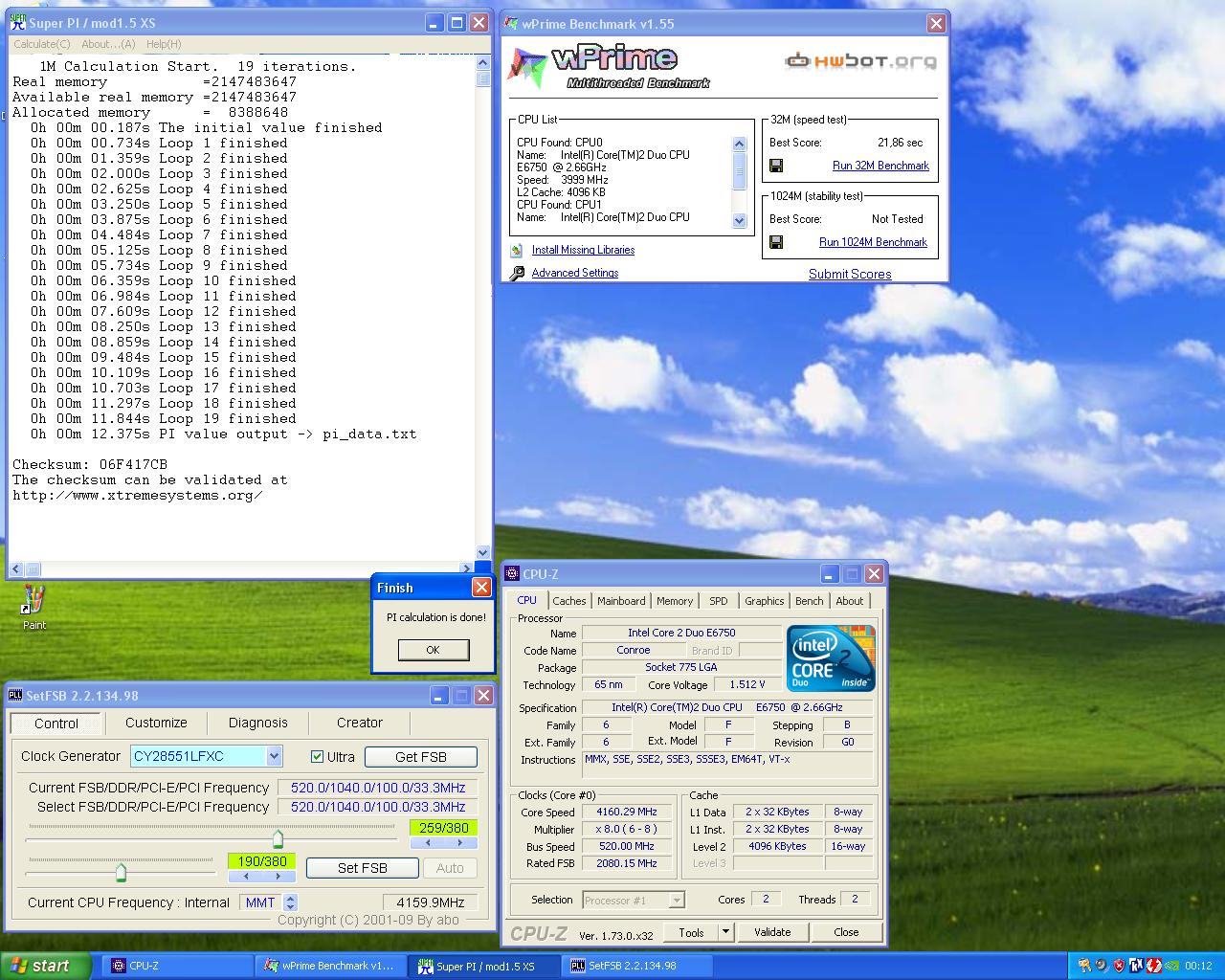1225x980 pixels.
Task: Click the save icon for the 1024M score
Action: pos(776,242)
